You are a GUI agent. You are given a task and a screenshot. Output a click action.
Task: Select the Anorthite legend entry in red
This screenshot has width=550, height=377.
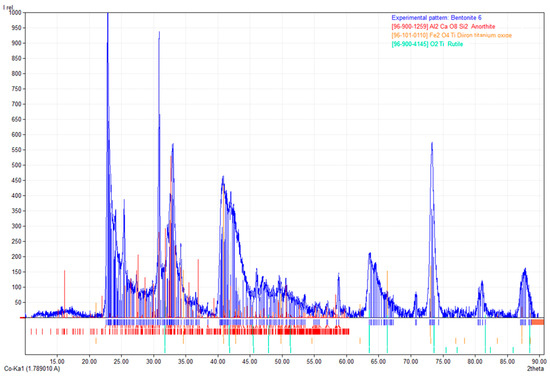click(x=443, y=26)
